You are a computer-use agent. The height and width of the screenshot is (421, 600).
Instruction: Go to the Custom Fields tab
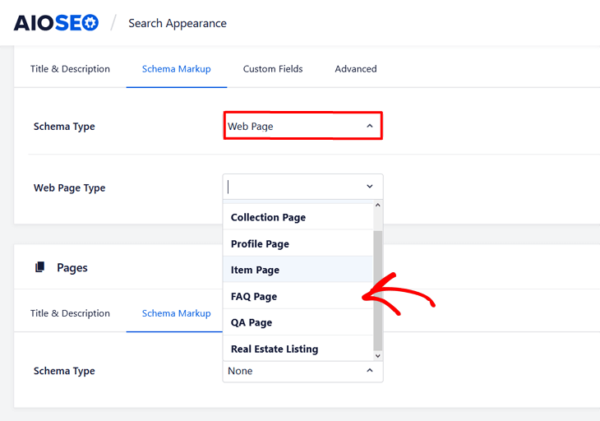(x=273, y=69)
